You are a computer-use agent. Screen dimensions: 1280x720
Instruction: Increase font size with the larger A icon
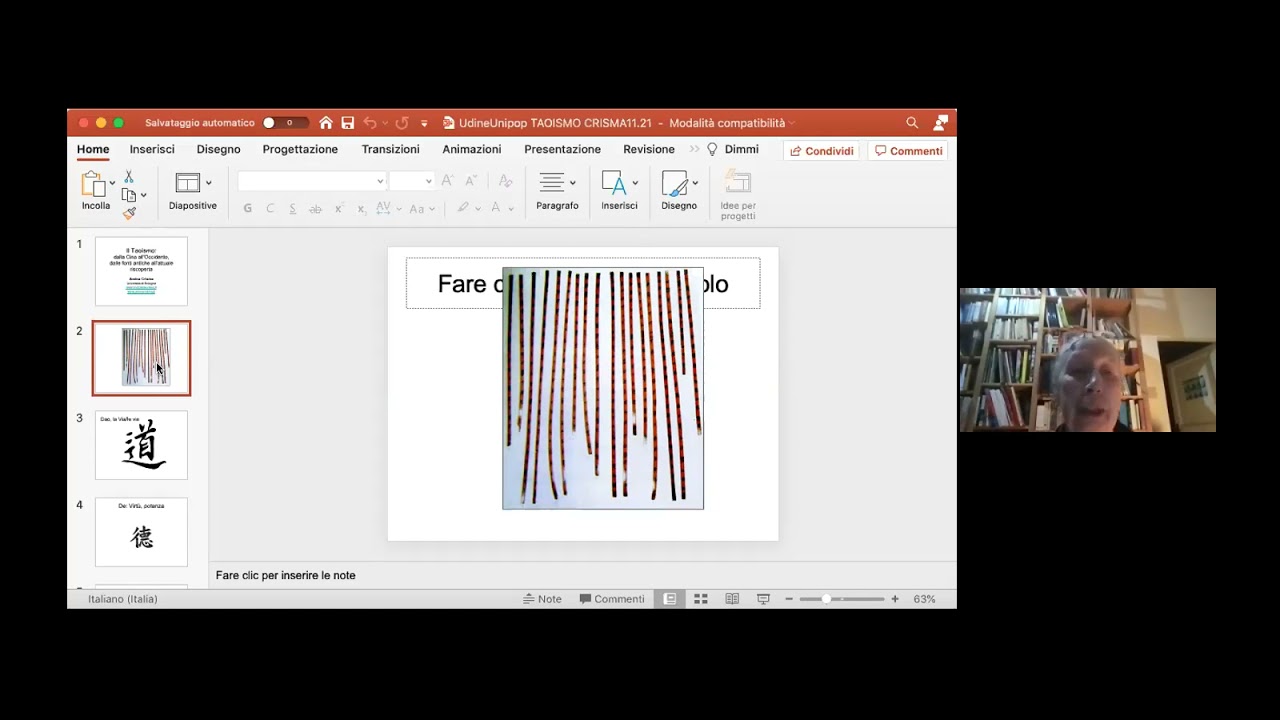(447, 181)
